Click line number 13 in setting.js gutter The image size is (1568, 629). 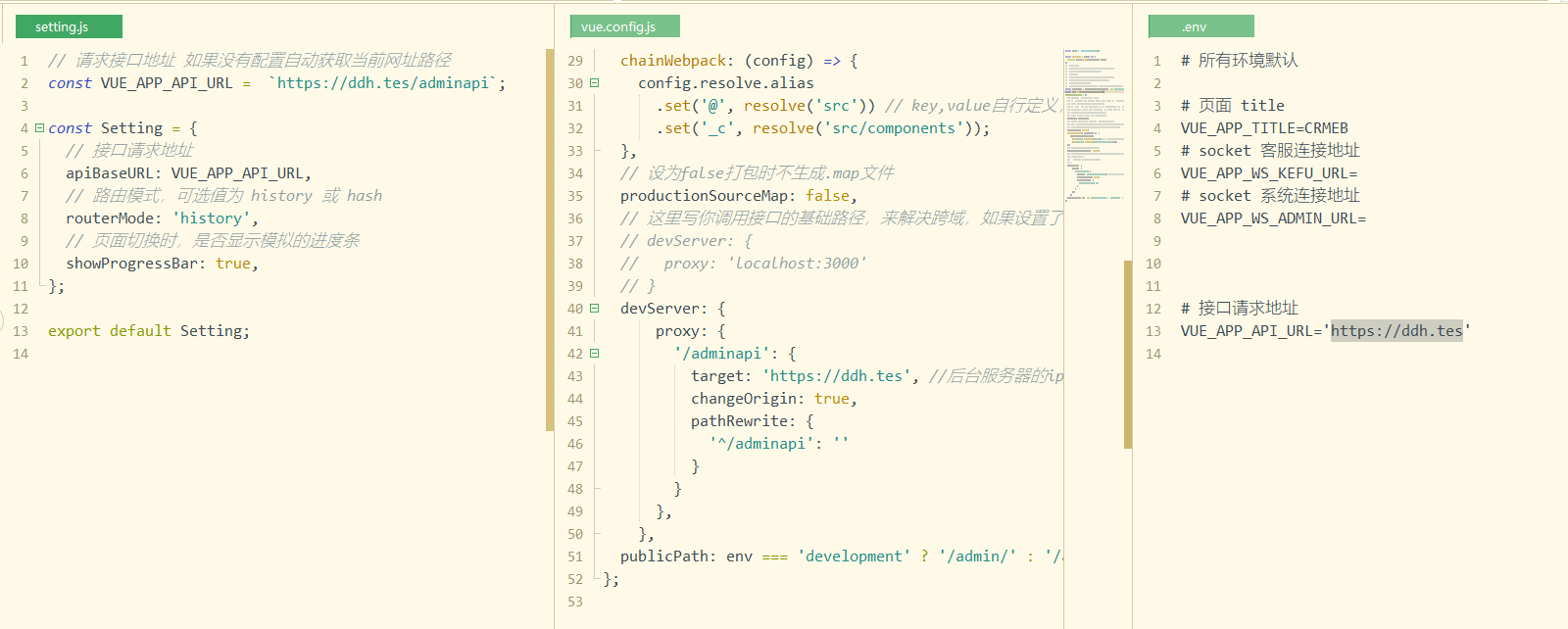click(21, 331)
